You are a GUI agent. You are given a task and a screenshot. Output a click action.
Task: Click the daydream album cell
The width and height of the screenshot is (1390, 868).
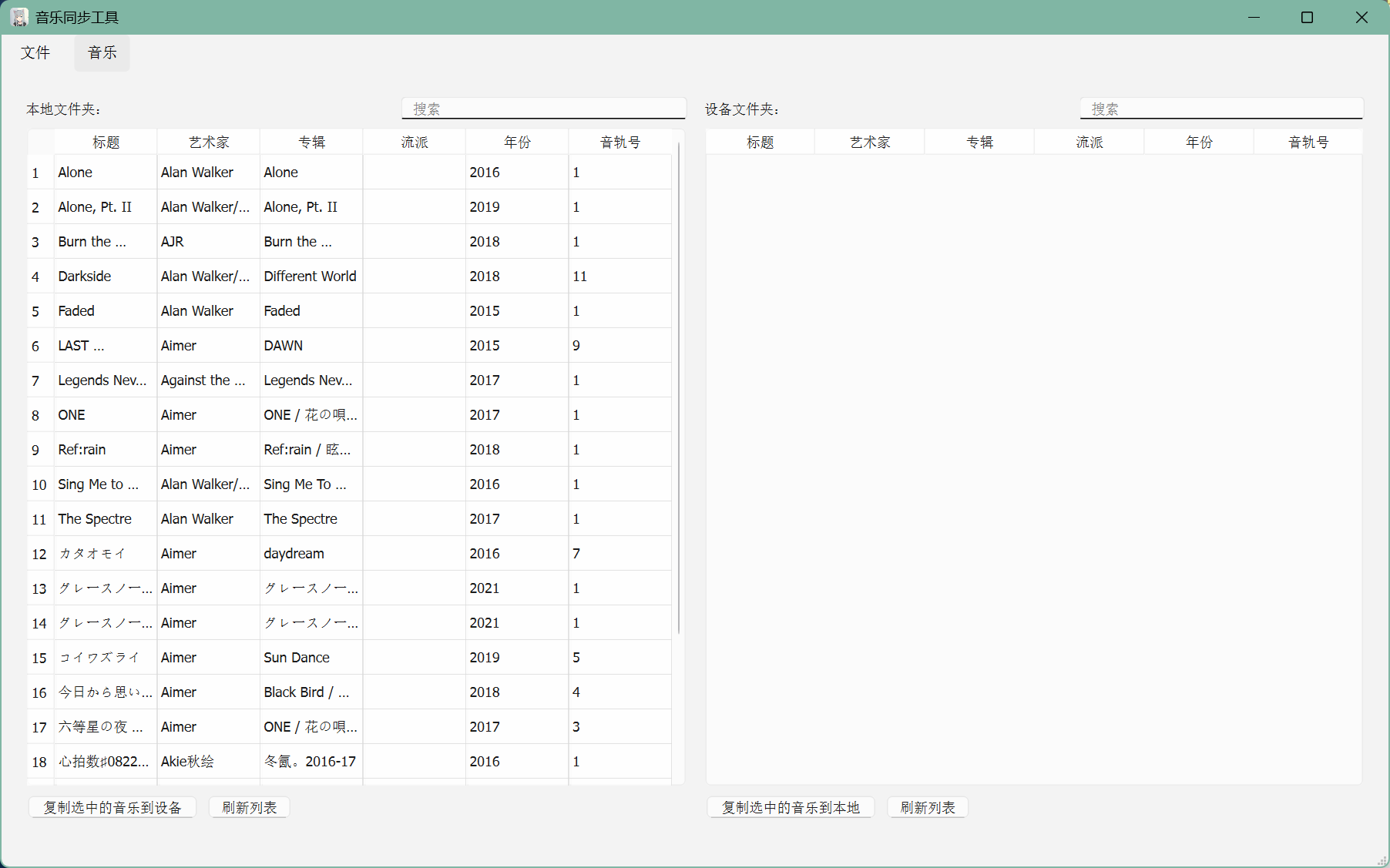311,553
